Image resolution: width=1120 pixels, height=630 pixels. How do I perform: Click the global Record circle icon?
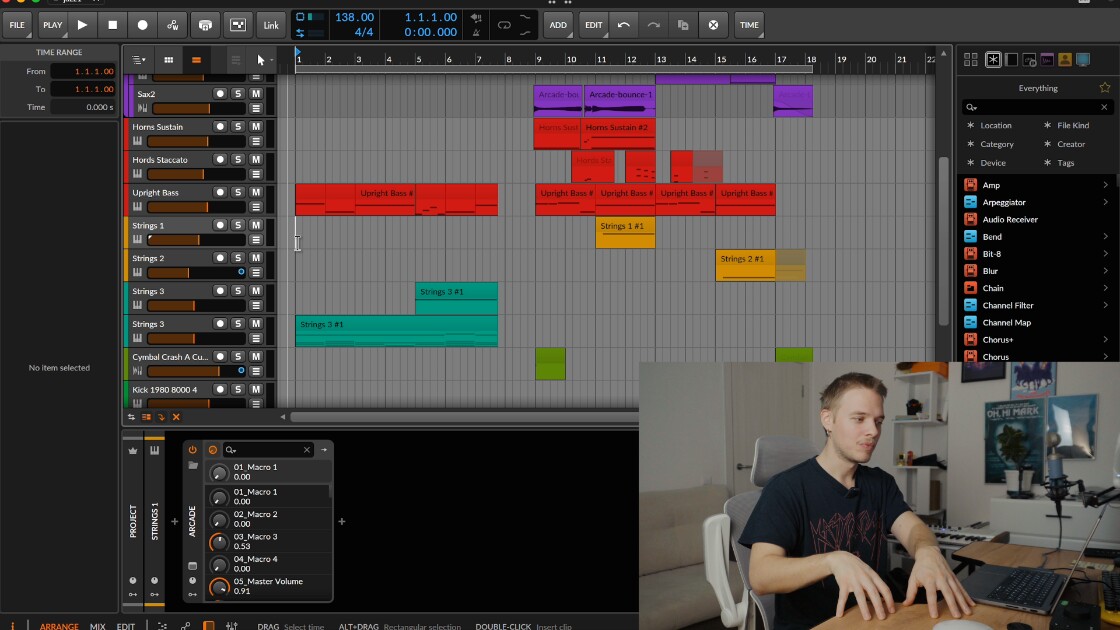click(x=142, y=25)
